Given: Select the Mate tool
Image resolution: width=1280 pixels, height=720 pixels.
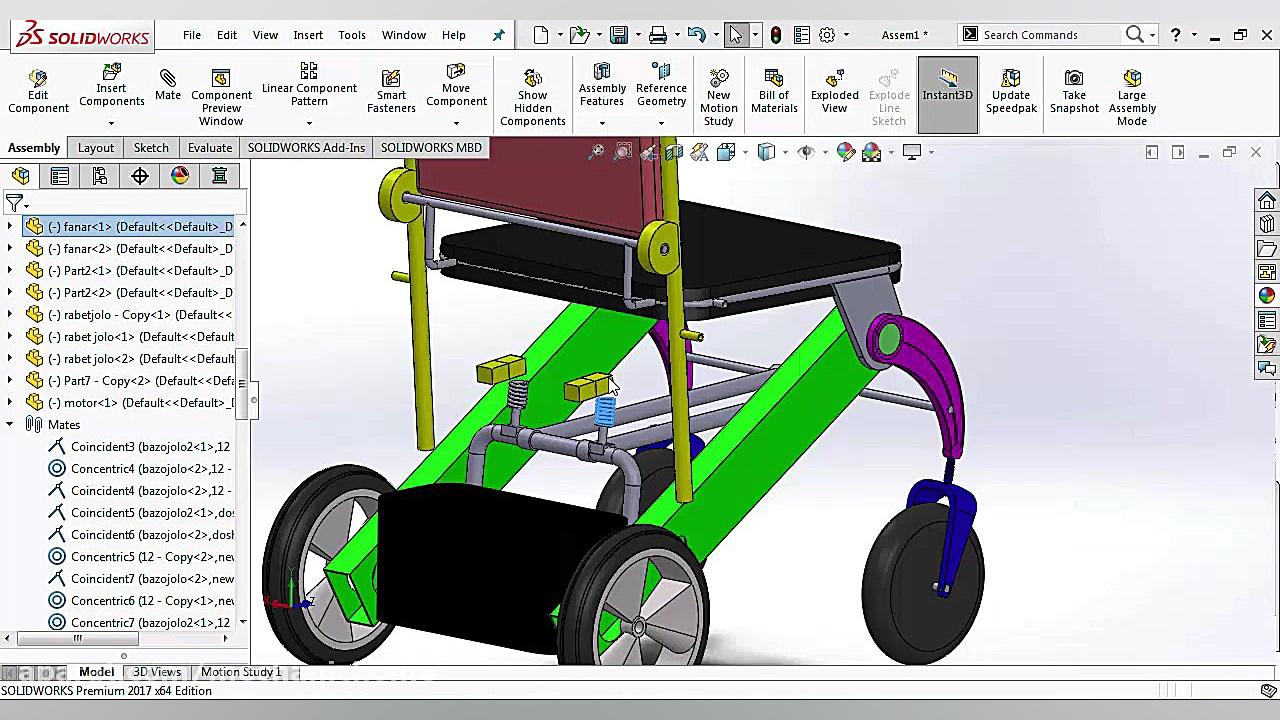Looking at the screenshot, I should tap(168, 85).
